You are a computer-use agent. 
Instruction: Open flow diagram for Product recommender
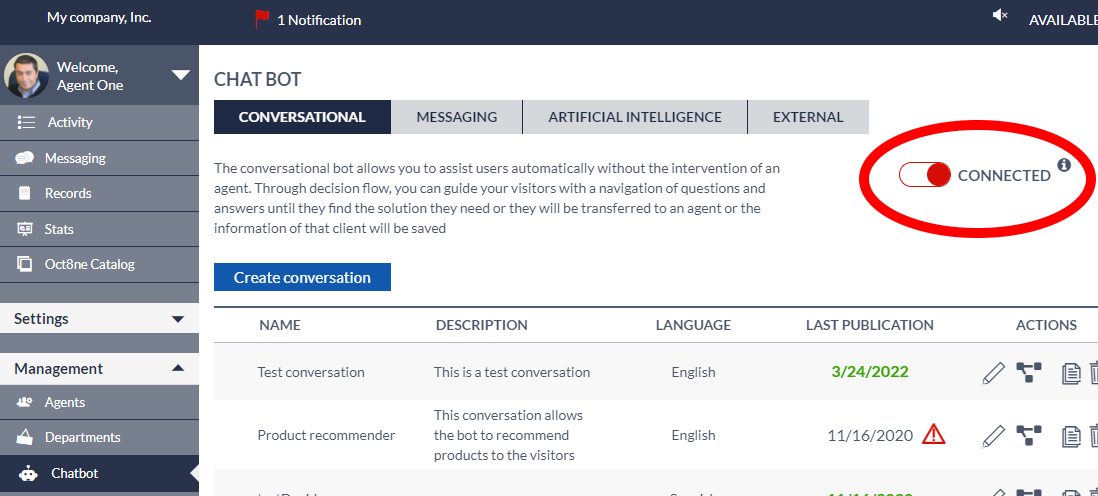tap(1028, 435)
